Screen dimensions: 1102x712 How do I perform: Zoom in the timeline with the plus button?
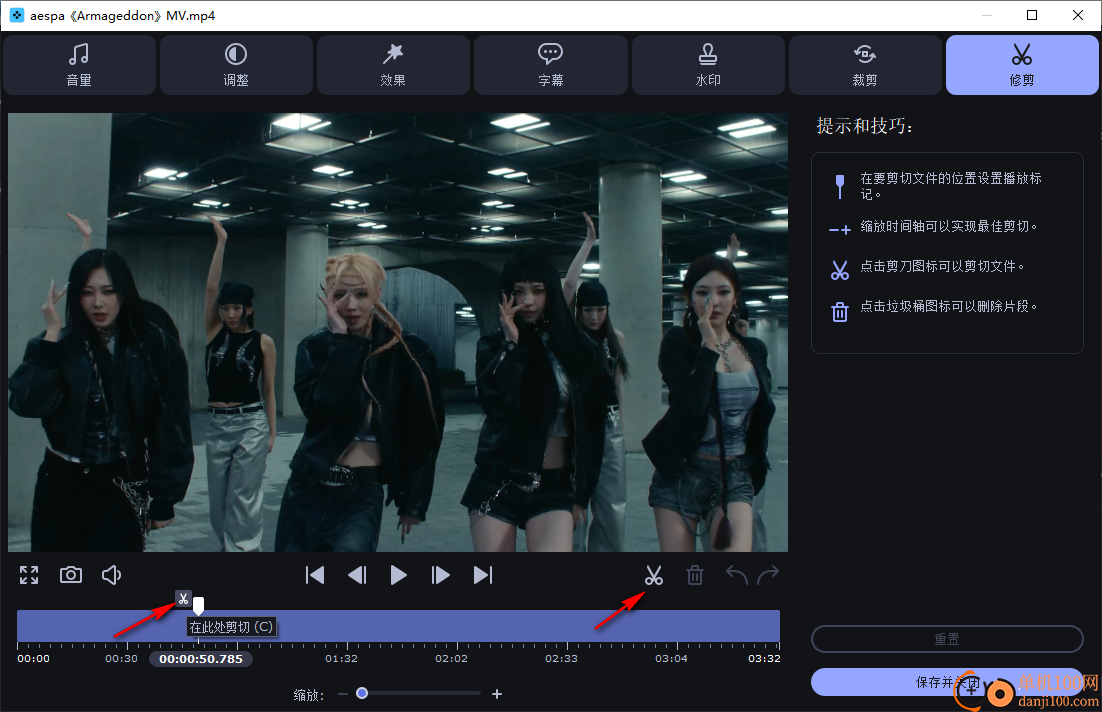coord(497,694)
